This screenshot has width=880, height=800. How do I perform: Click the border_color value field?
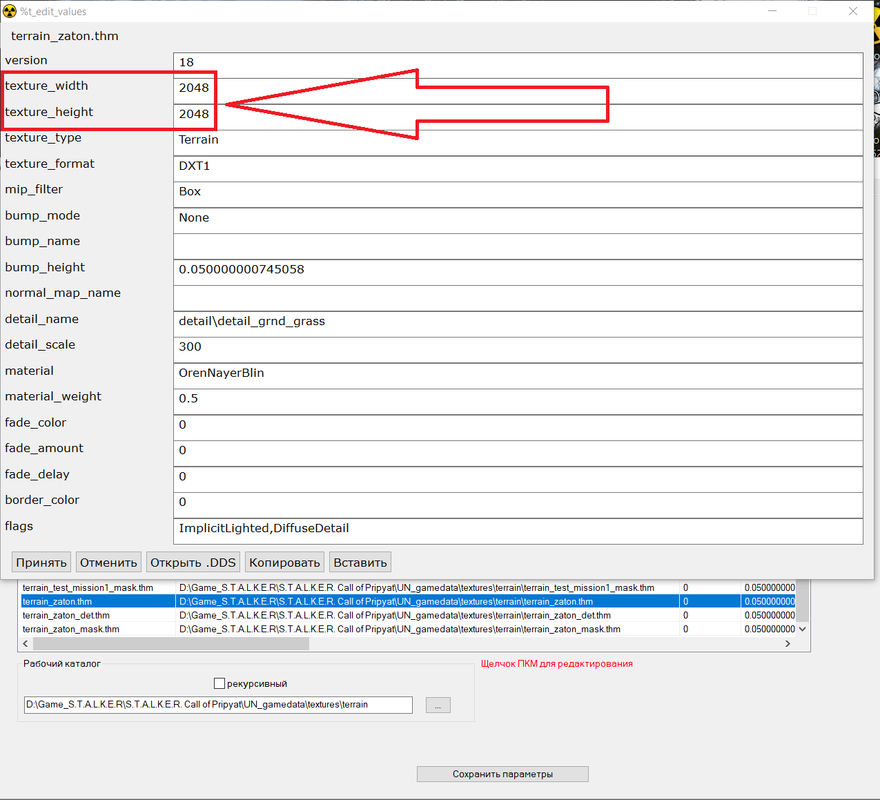point(518,505)
